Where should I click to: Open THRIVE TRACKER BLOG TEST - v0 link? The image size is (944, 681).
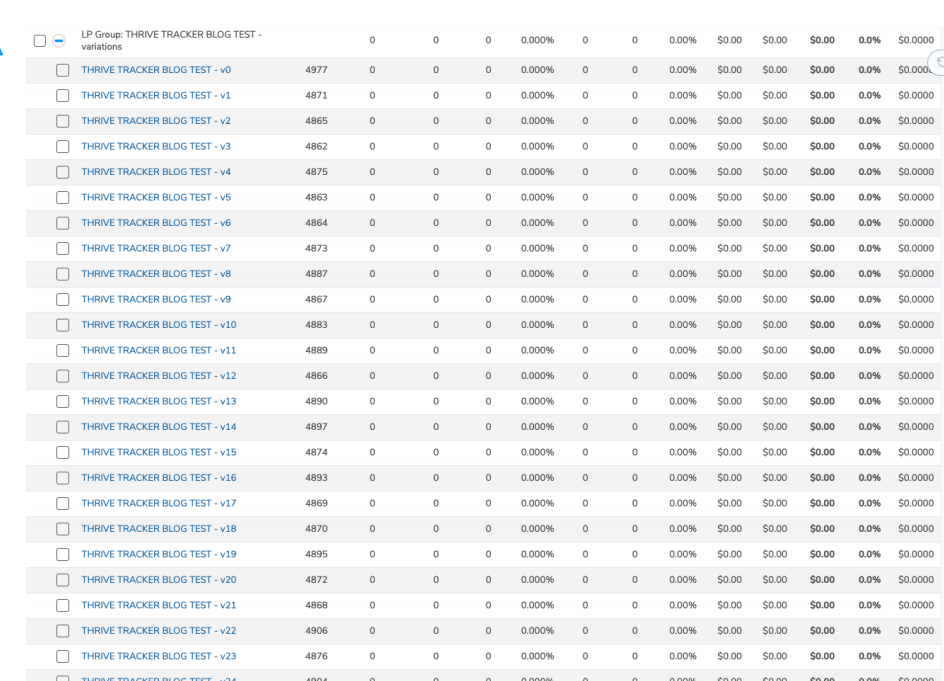coord(156,70)
